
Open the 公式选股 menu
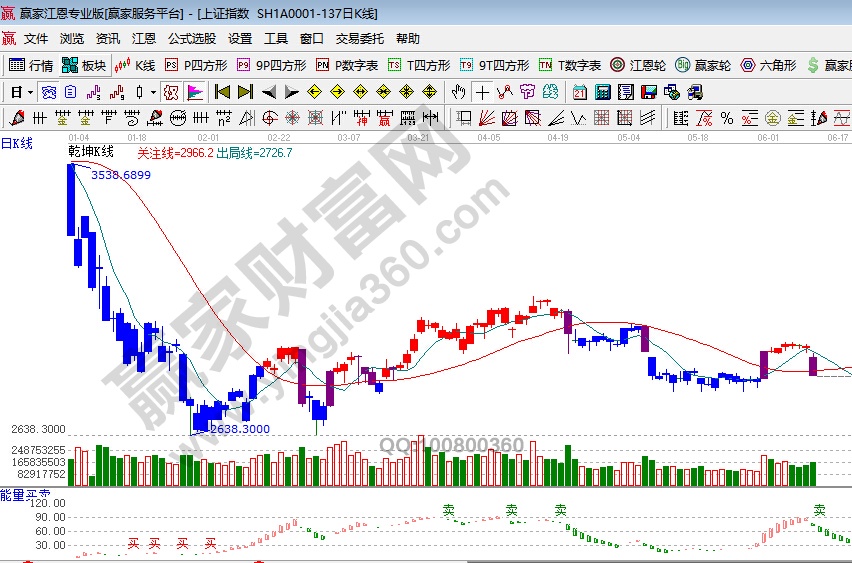[x=191, y=39]
